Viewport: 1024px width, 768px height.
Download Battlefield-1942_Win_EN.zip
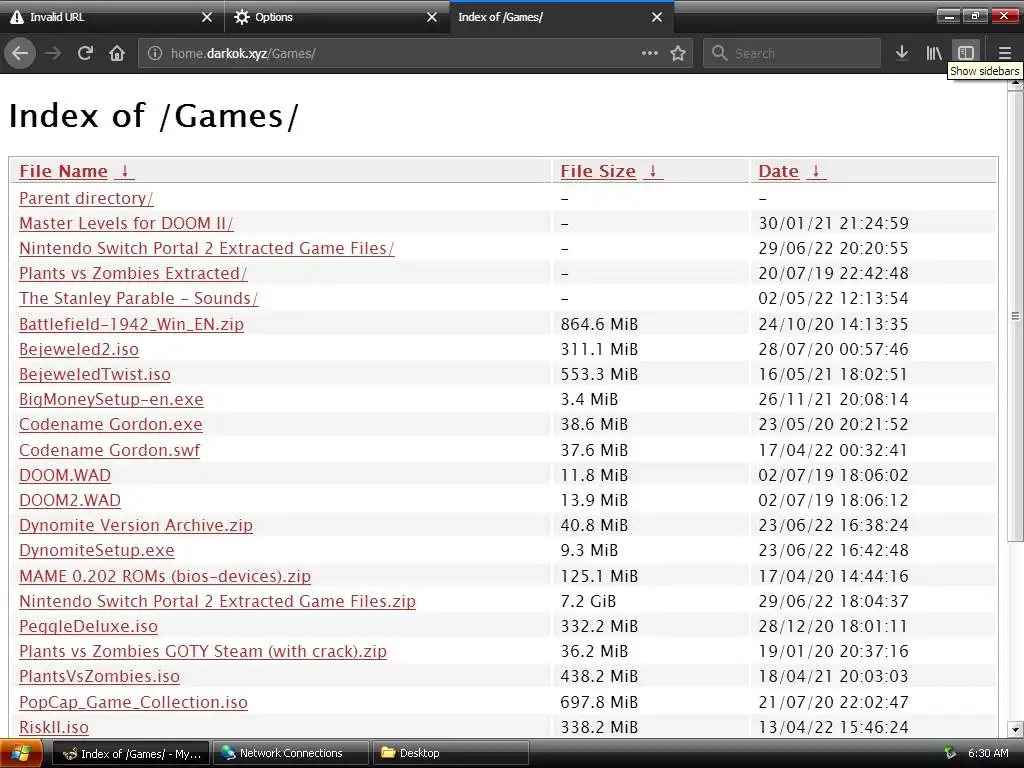131,324
